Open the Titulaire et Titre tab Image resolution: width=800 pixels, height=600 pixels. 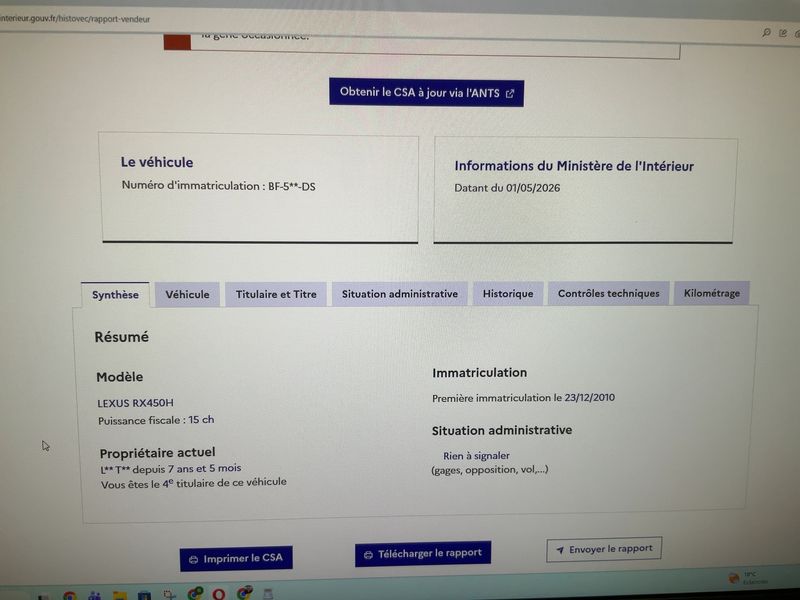pyautogui.click(x=276, y=294)
